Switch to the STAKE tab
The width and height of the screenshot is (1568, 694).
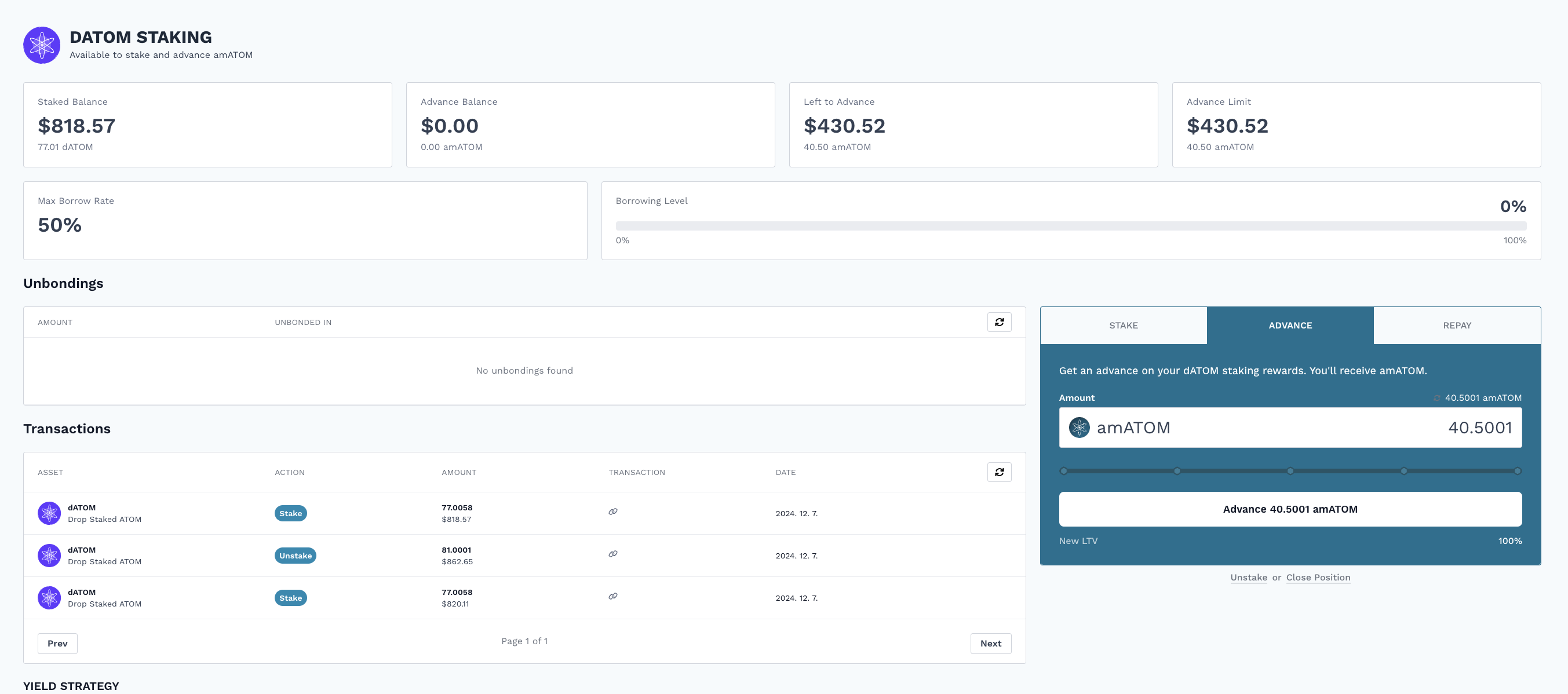(x=1123, y=325)
